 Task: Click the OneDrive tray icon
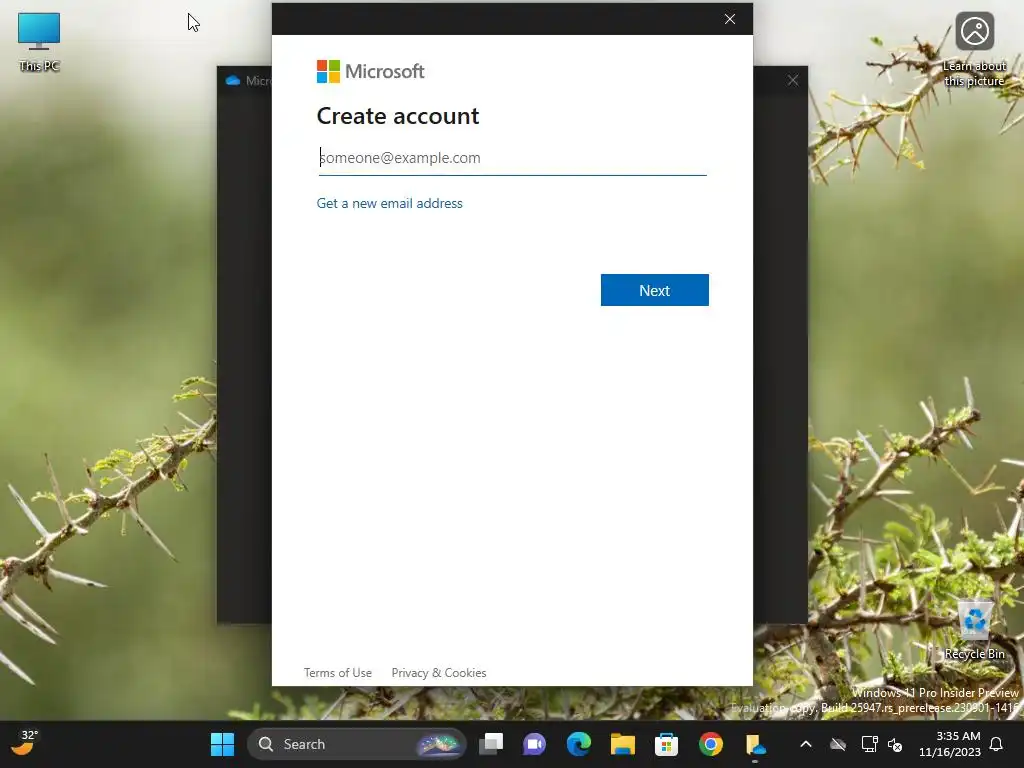[838, 744]
